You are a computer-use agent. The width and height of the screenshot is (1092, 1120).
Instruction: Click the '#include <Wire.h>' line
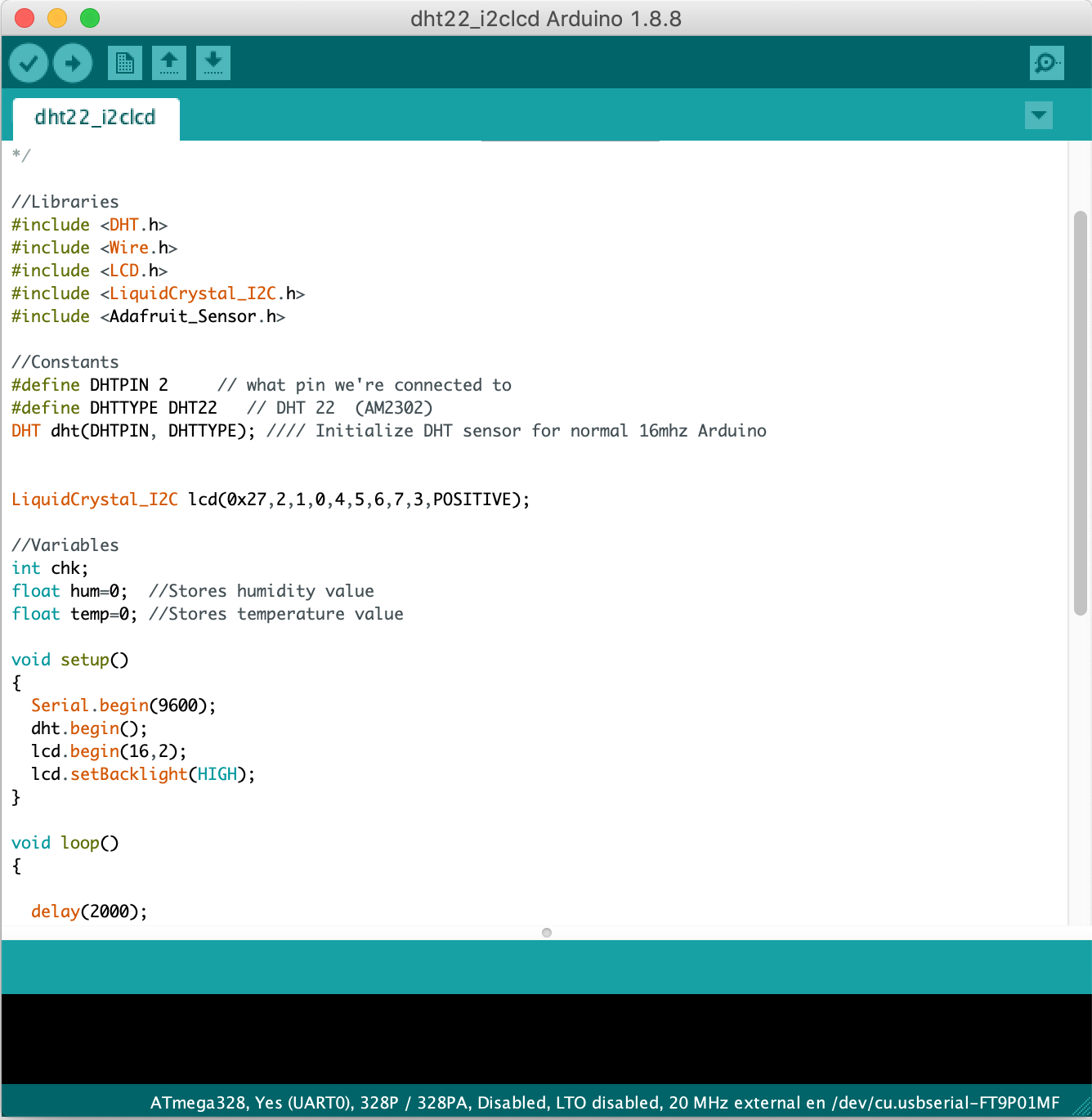[x=95, y=248]
